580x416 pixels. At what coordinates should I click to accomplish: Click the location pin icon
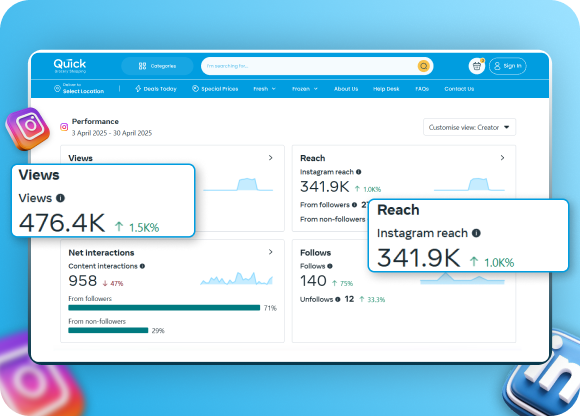57,89
